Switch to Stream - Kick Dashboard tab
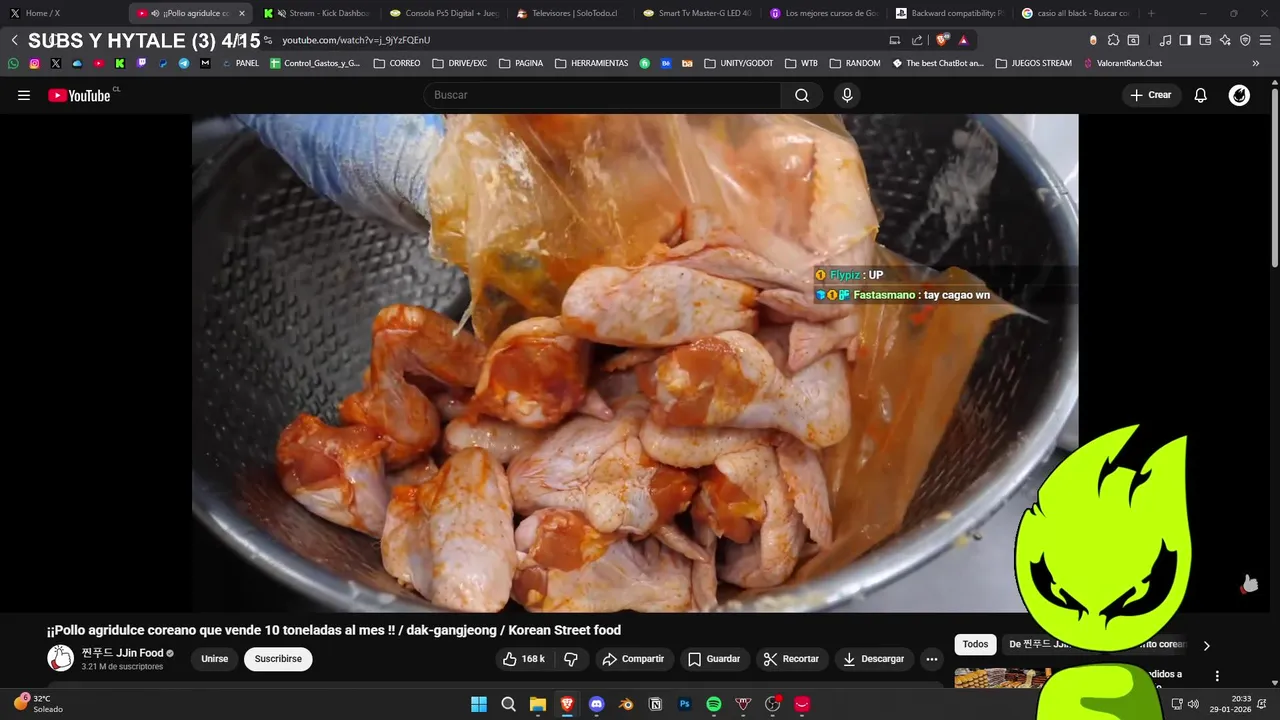The width and height of the screenshot is (1280, 720). [317, 13]
